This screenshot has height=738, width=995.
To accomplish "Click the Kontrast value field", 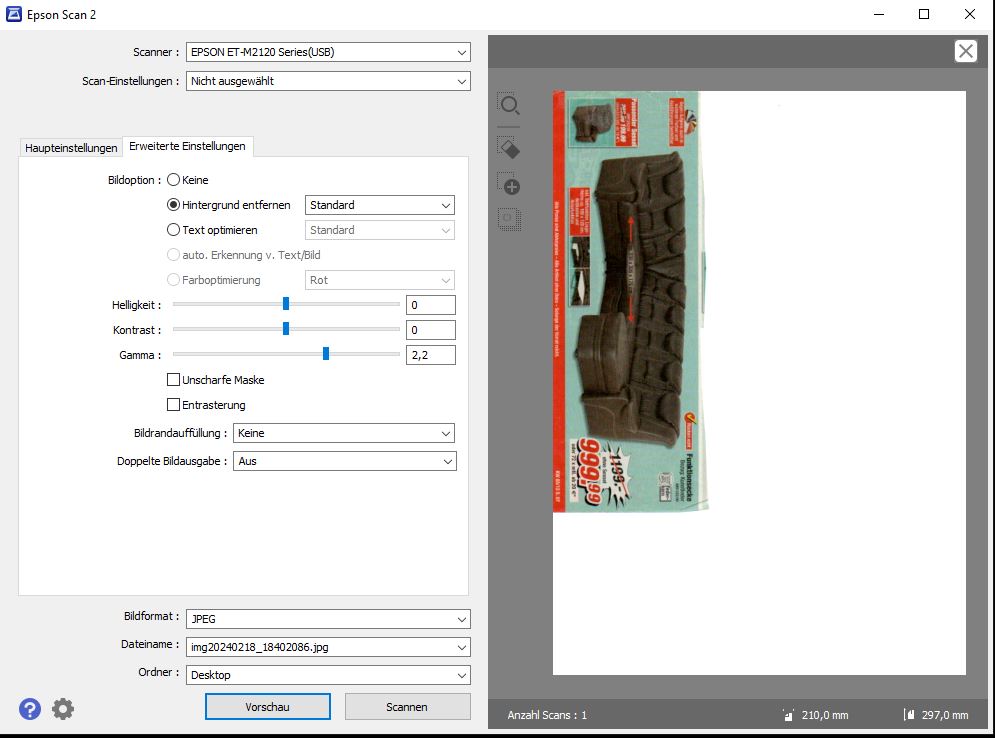I will tap(431, 330).
